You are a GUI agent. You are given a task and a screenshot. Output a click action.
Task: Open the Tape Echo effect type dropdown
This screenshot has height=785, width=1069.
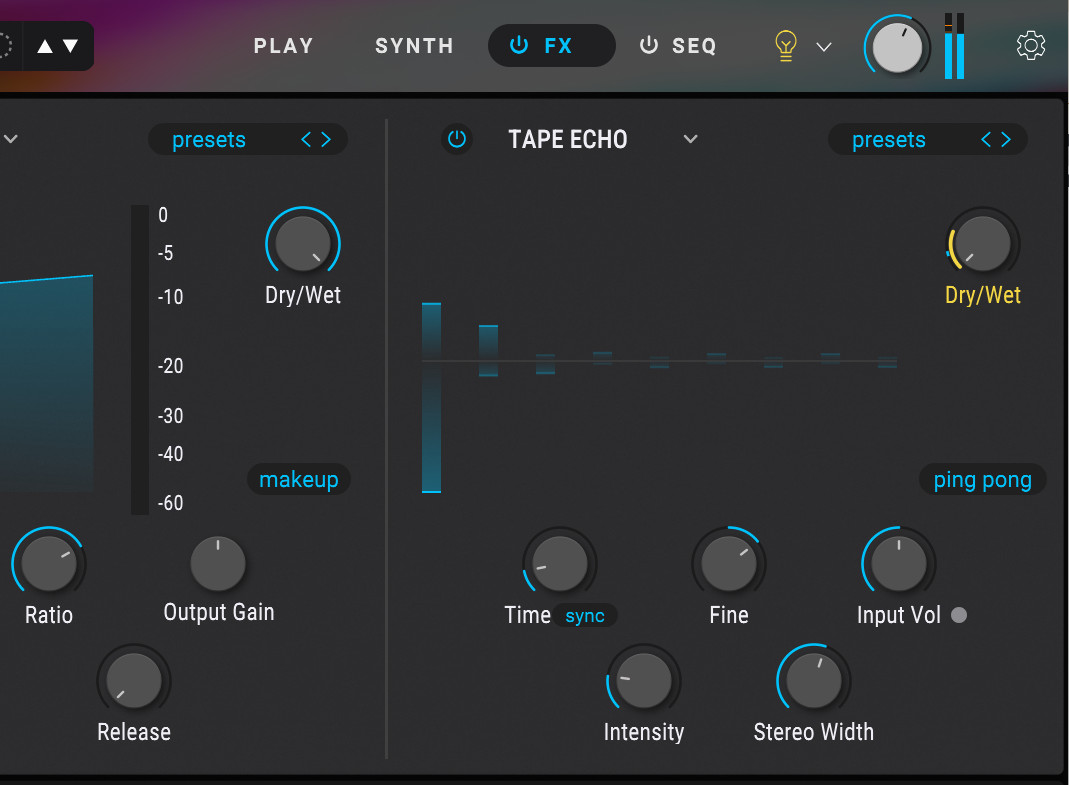point(691,139)
